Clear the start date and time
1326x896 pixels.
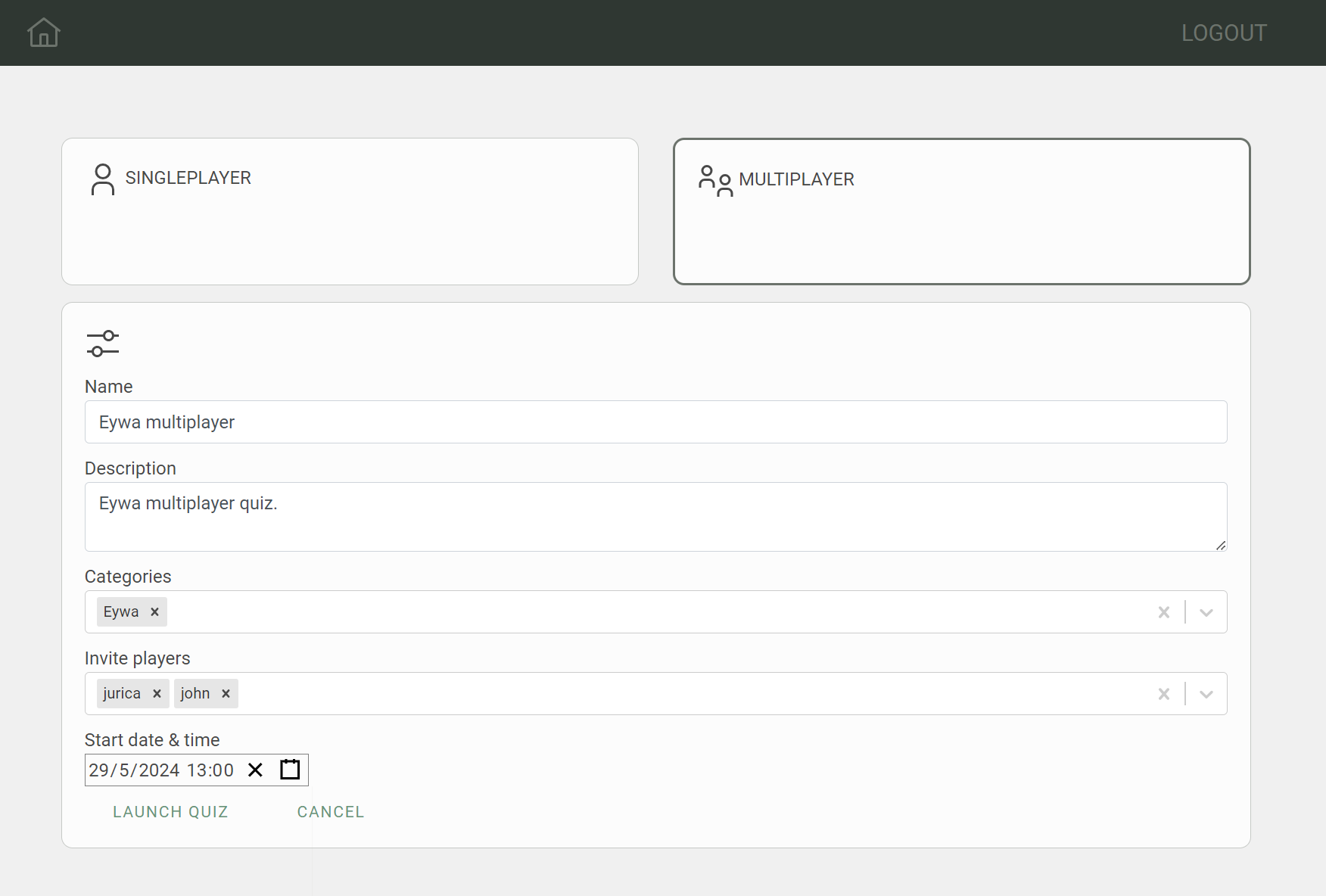coord(256,770)
